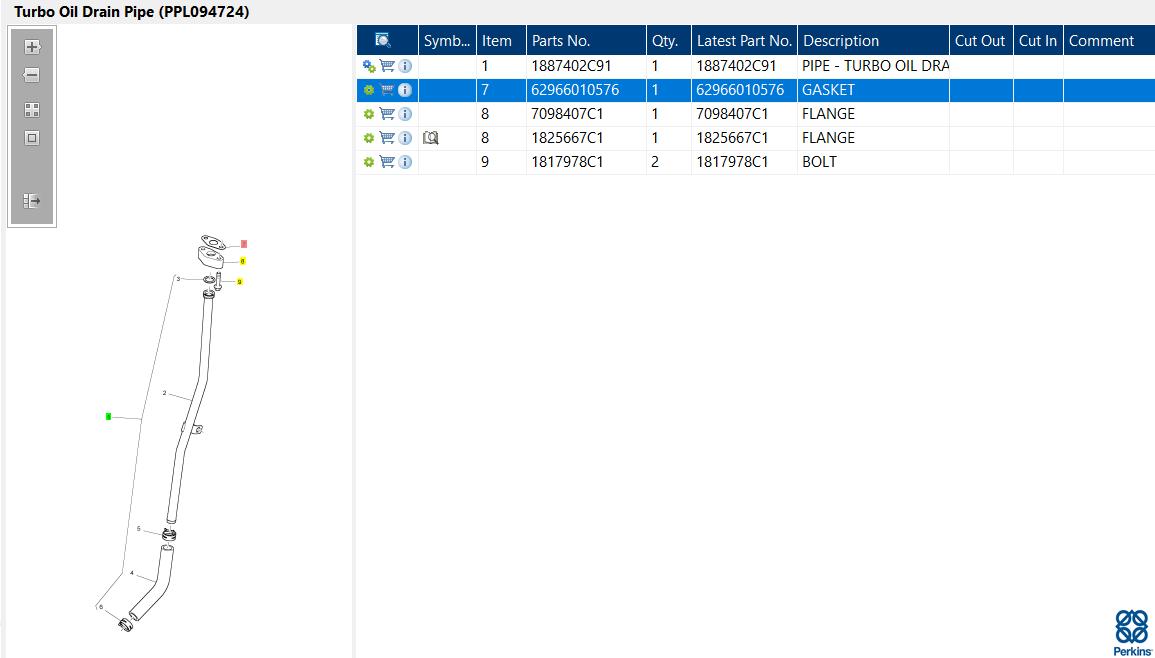The height and width of the screenshot is (658, 1155).
Task: Click the info icon for item 9
Action: coord(405,162)
